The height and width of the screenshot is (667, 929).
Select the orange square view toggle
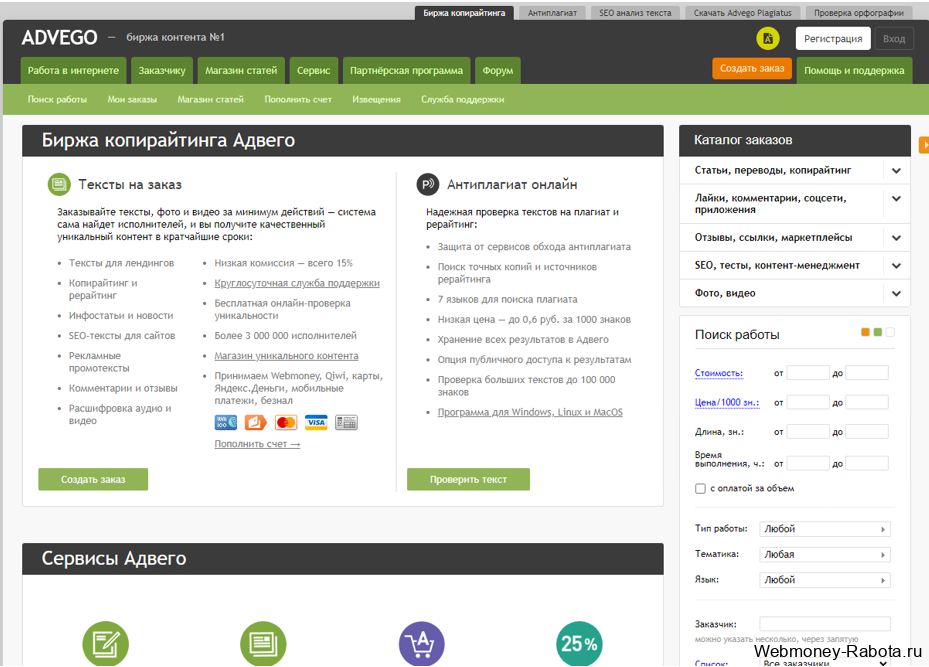865,332
